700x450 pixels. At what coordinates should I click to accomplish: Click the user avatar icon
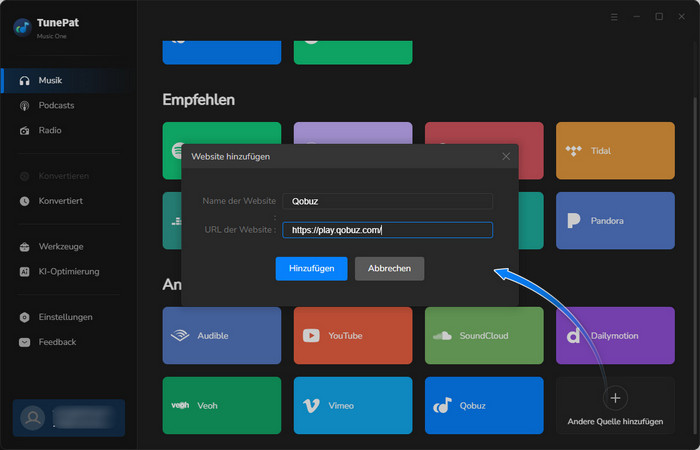[x=33, y=418]
